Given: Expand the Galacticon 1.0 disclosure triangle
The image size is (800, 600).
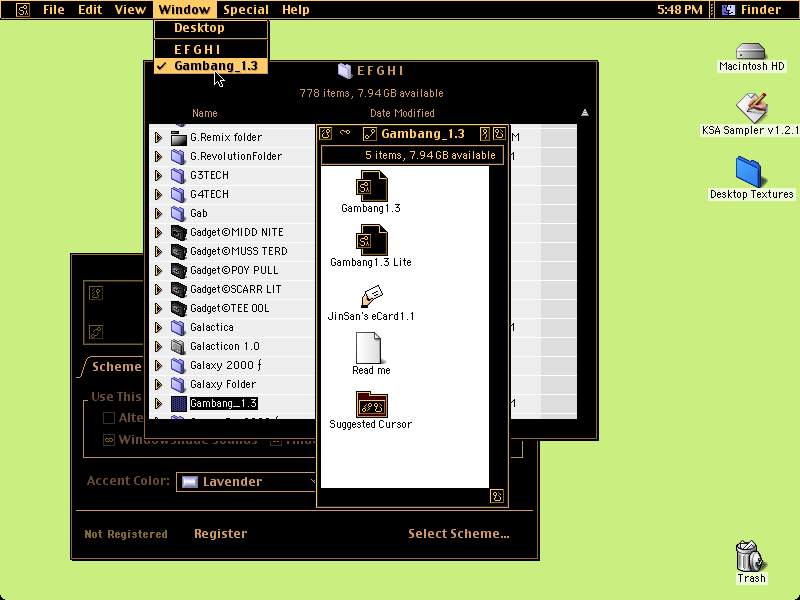Looking at the screenshot, I should 159,346.
